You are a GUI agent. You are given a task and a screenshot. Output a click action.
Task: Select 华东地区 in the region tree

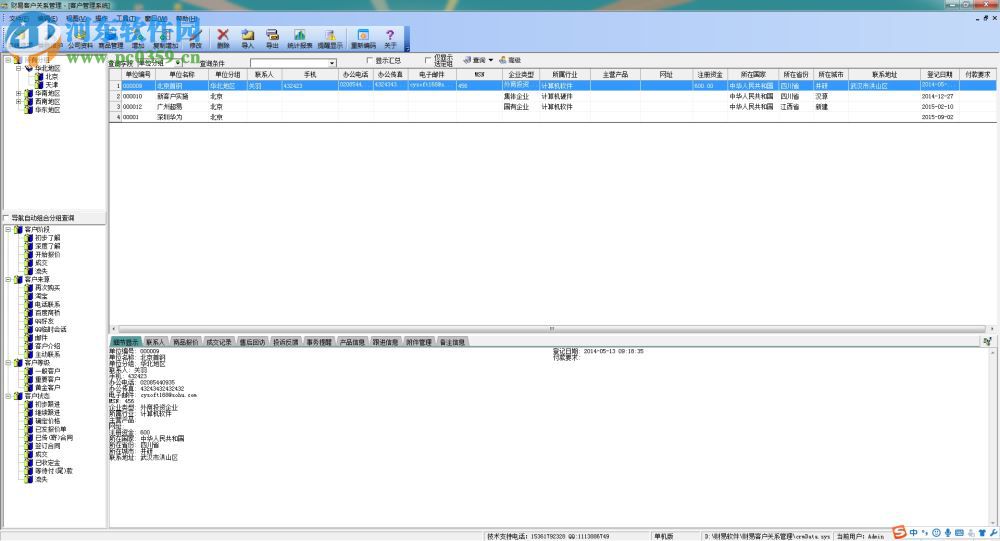[47, 110]
